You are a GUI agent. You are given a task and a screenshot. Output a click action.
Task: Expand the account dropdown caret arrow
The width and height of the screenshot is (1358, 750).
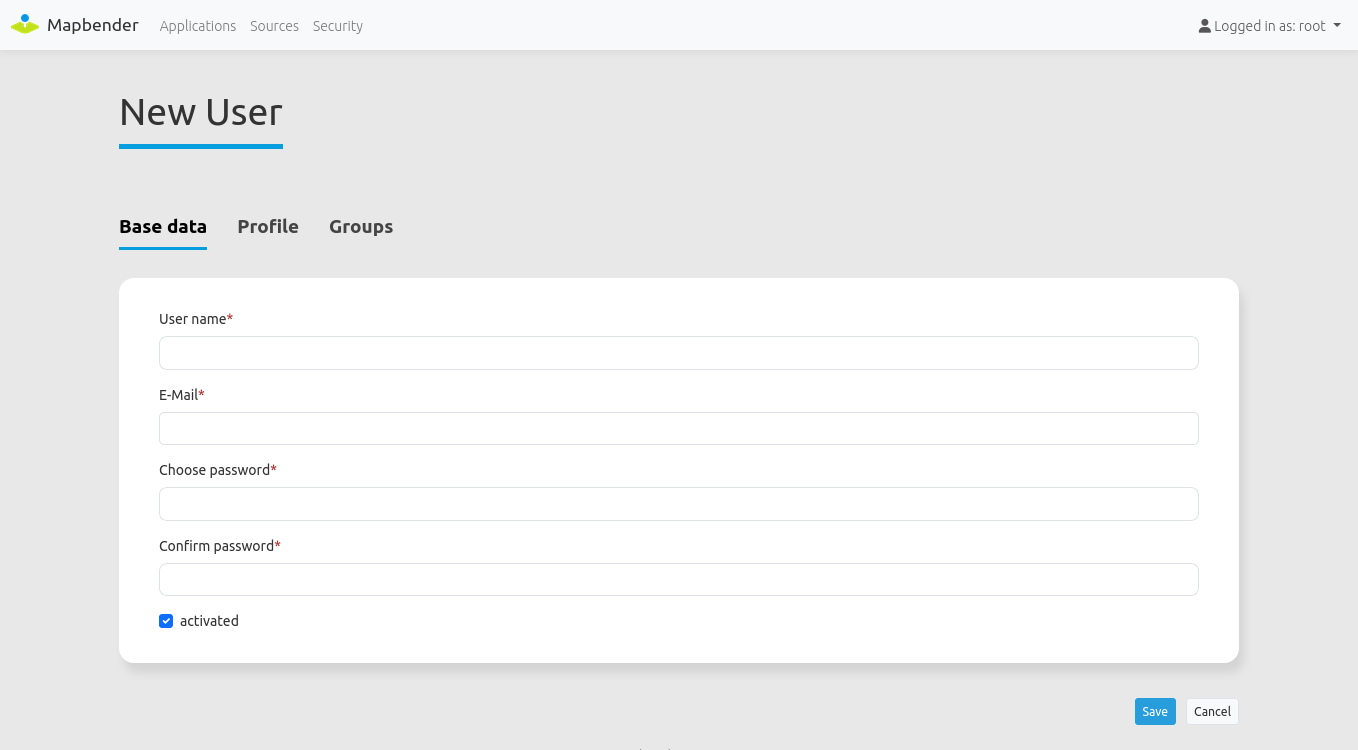1337,26
